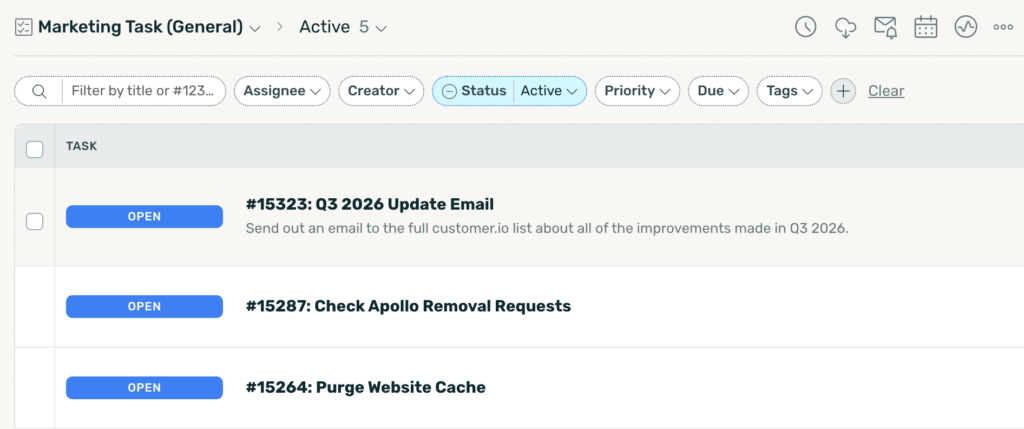Toggle the select-all tasks checkbox

(x=35, y=150)
